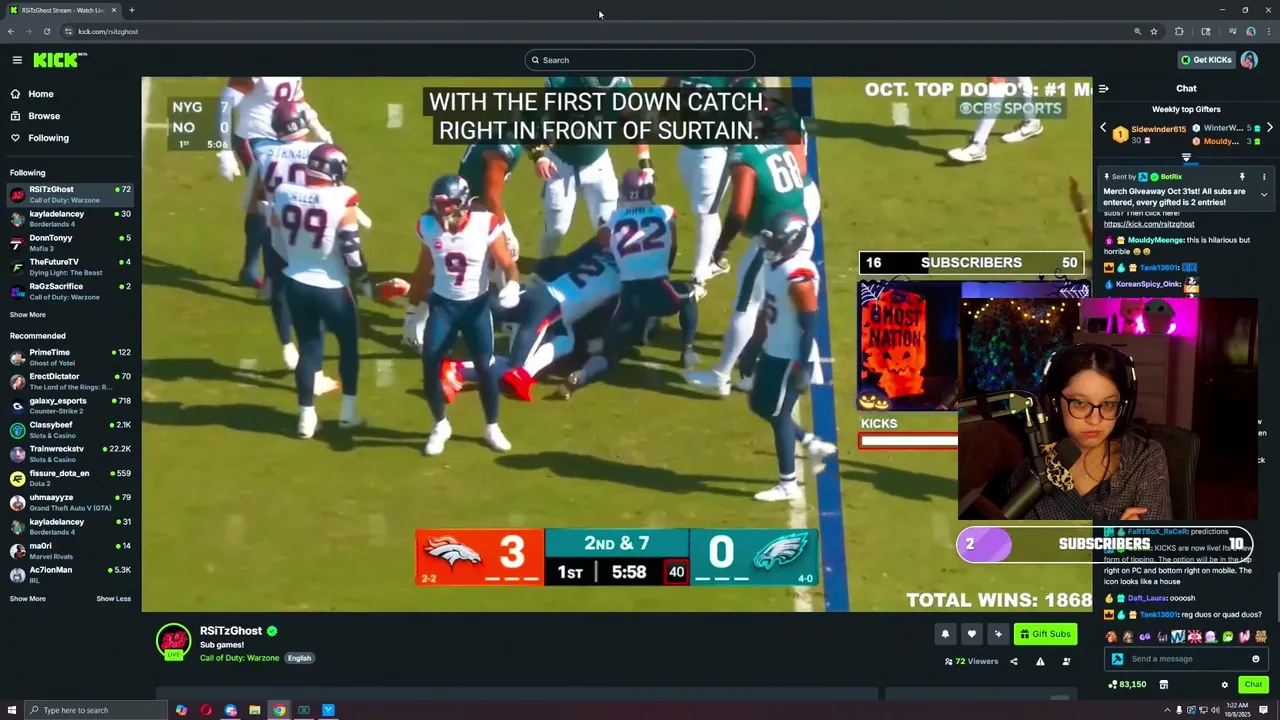
Task: Expand the pinned Merch Giveaway message
Action: 1264,194
